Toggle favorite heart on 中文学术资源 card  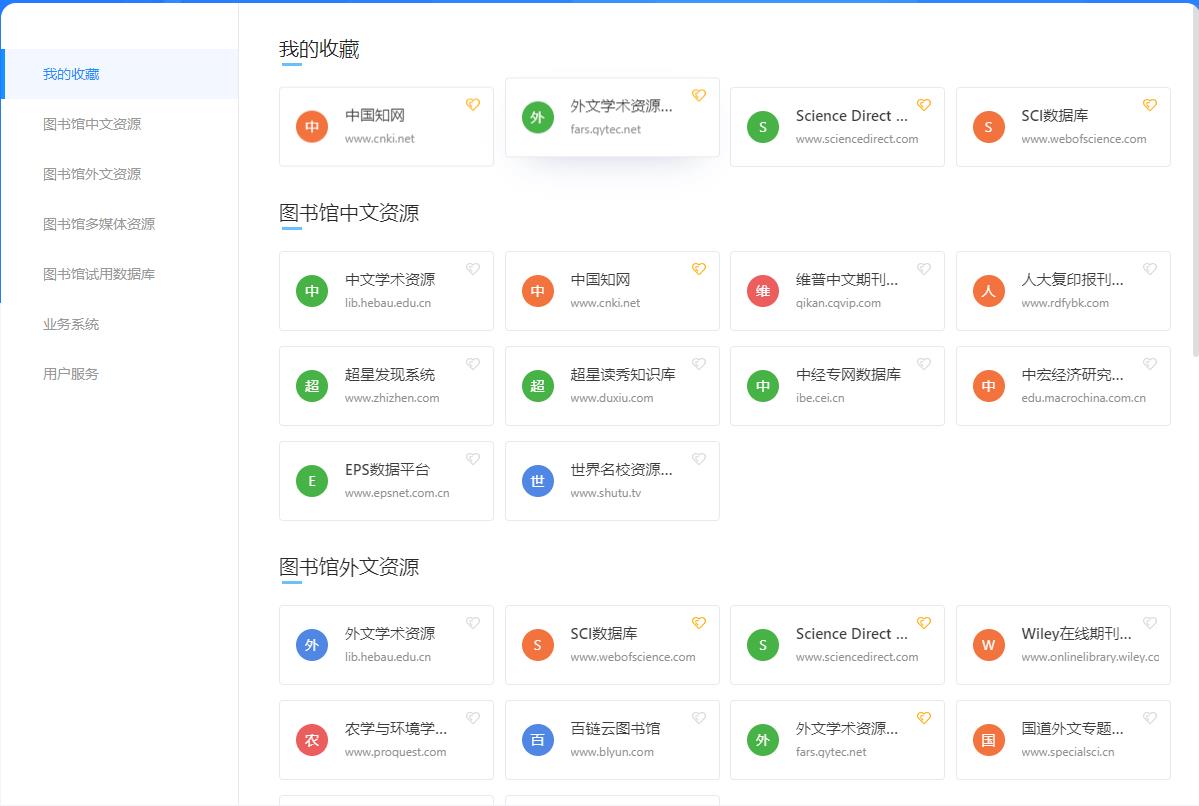pyautogui.click(x=473, y=269)
